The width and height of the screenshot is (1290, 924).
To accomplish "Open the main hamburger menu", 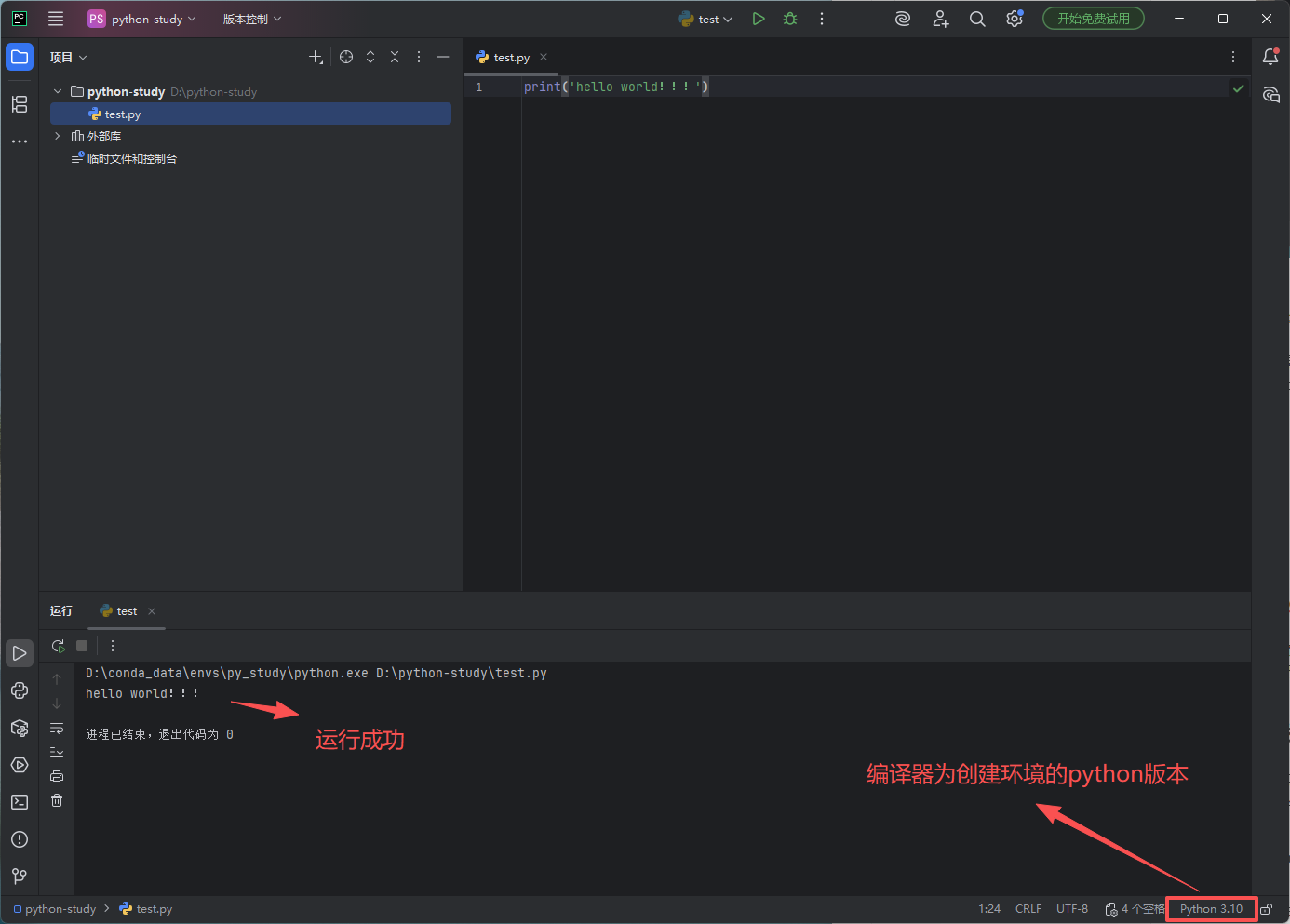I will pos(56,19).
